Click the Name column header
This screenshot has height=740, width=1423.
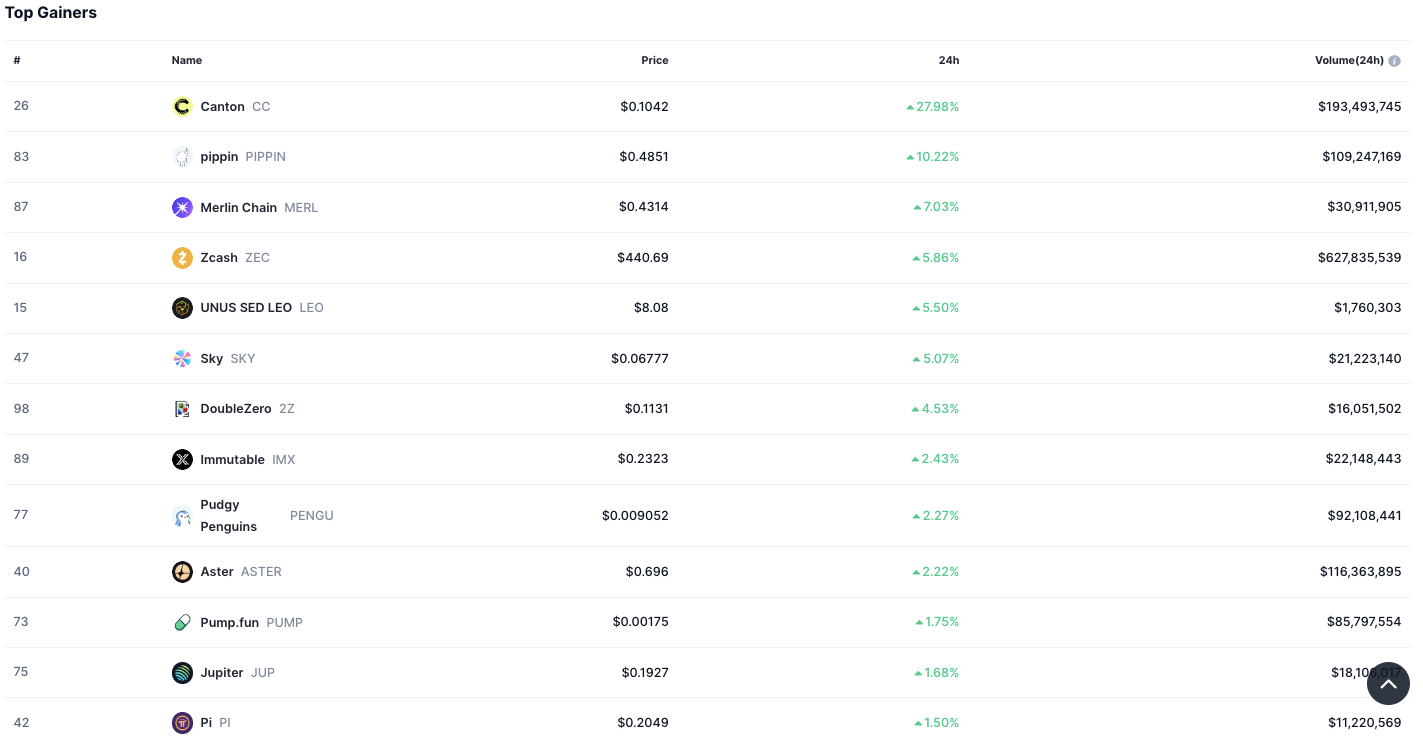(187, 60)
